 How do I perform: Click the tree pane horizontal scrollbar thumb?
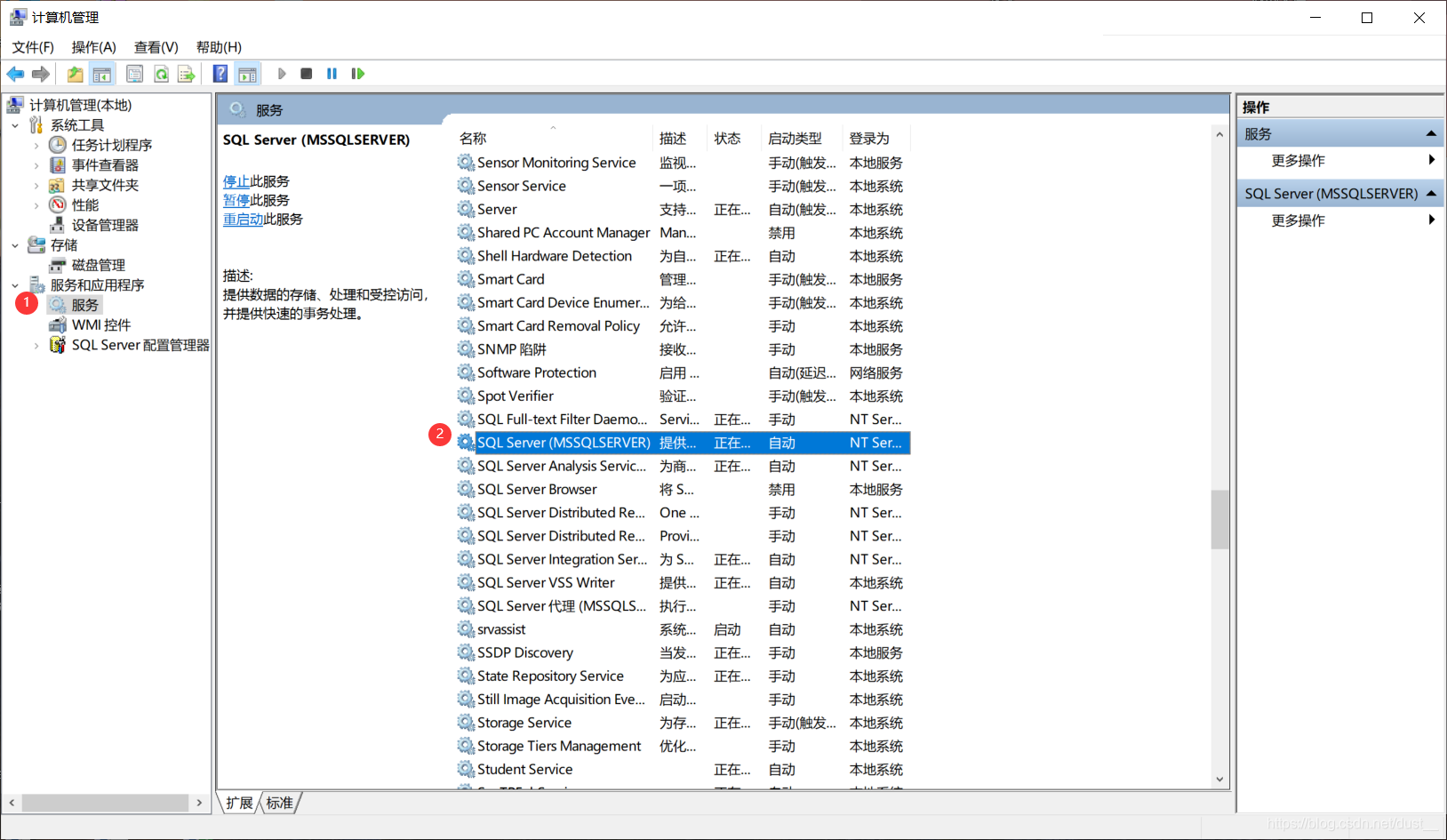coord(105,803)
